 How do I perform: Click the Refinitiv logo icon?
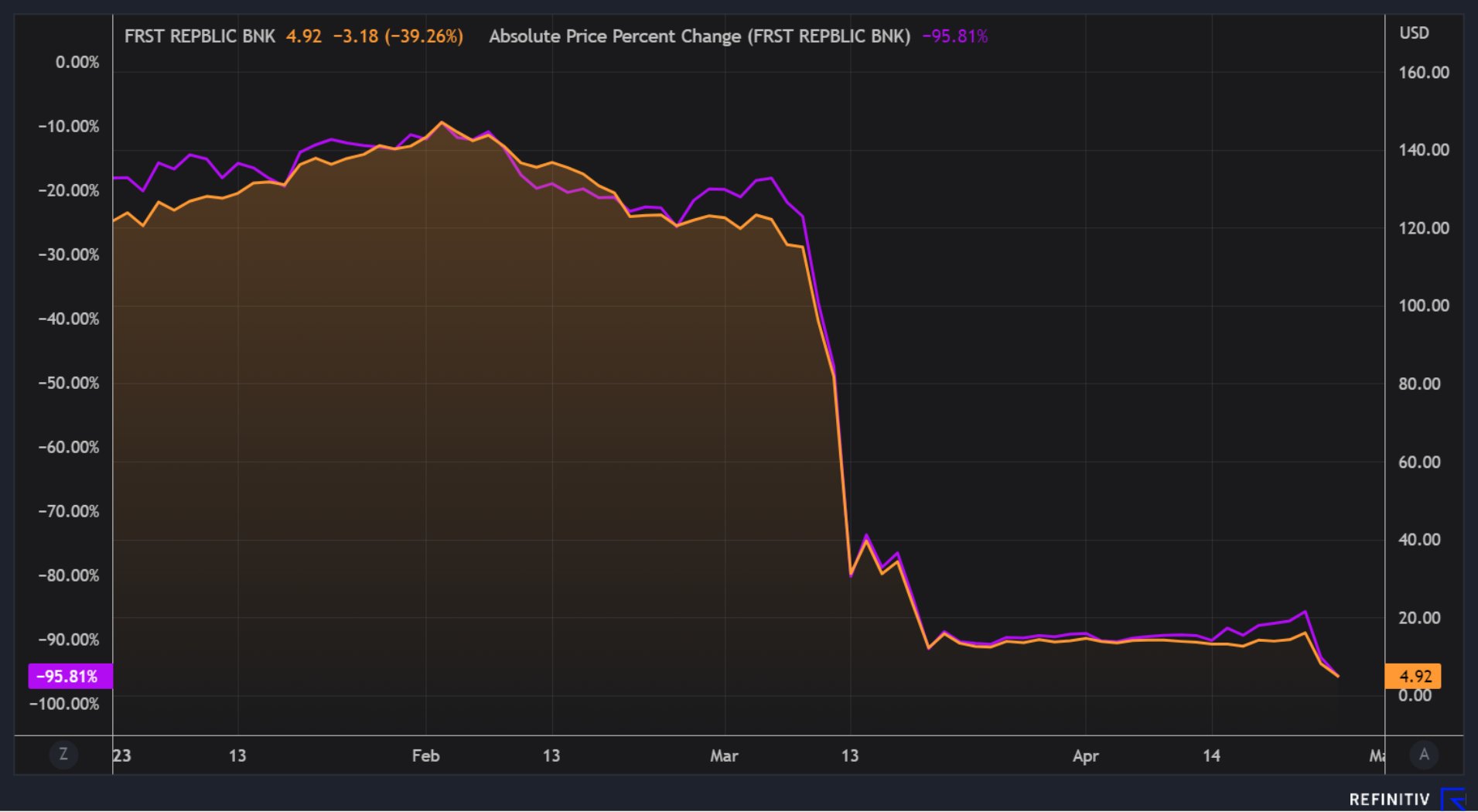(1453, 799)
